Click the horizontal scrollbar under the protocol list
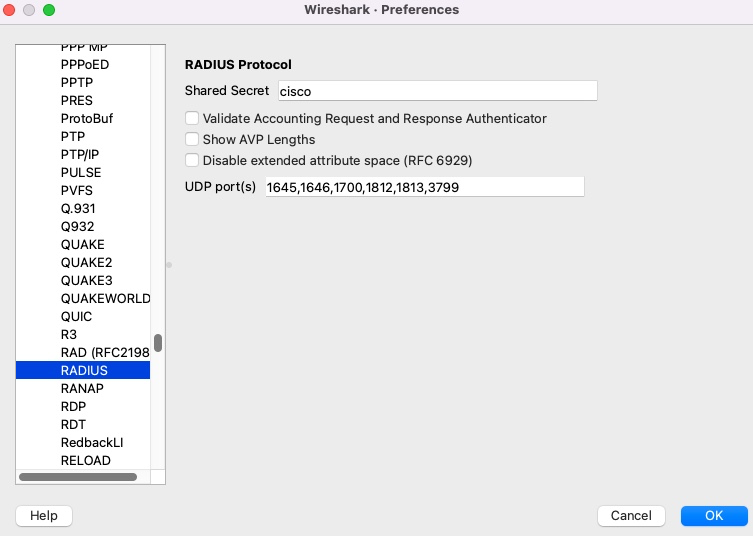753x536 pixels. click(78, 477)
